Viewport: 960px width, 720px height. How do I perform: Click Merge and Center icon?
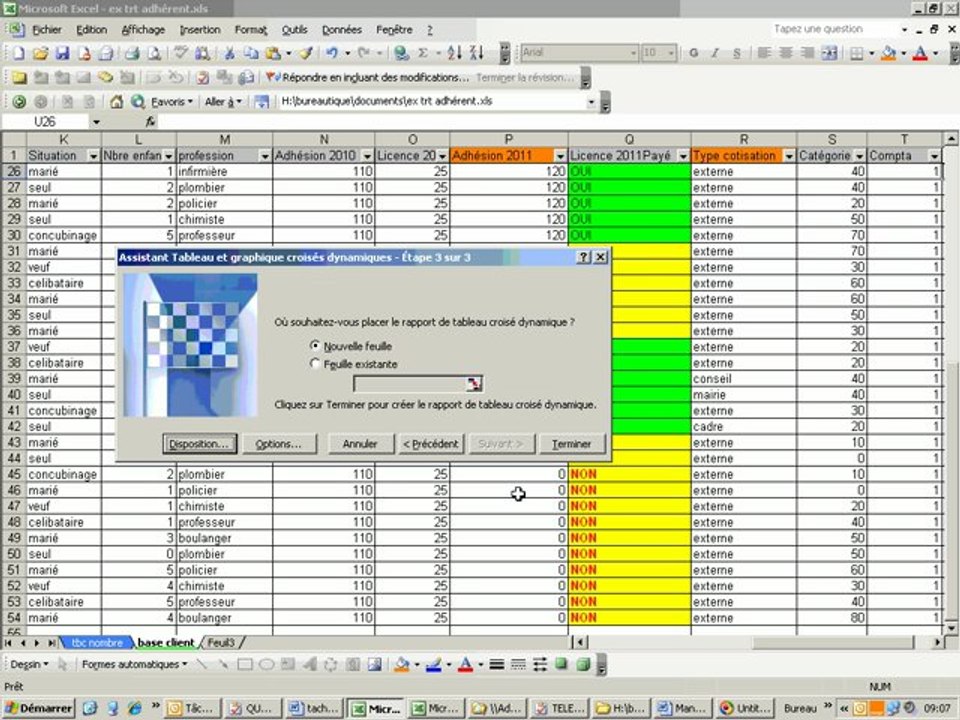829,53
